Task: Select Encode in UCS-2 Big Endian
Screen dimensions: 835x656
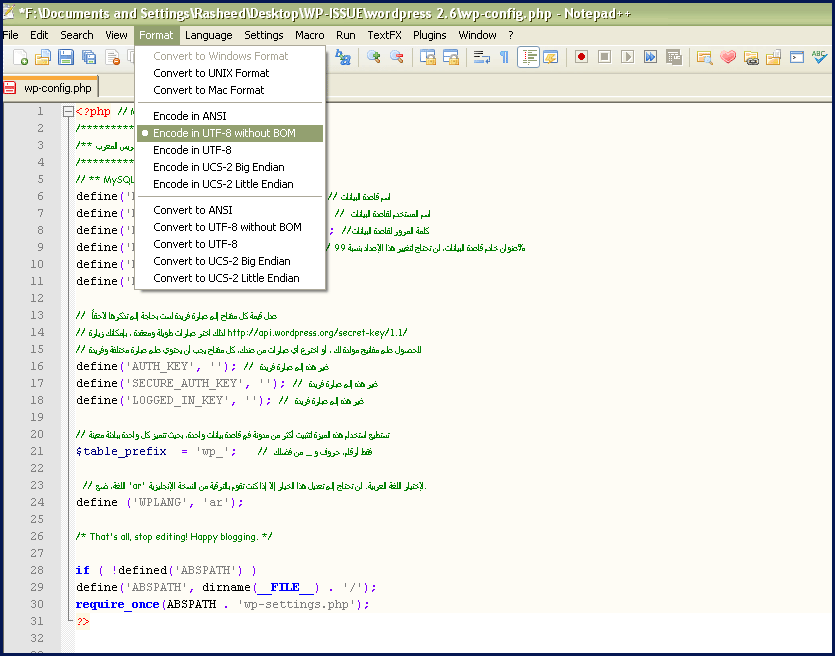Action: pos(218,167)
